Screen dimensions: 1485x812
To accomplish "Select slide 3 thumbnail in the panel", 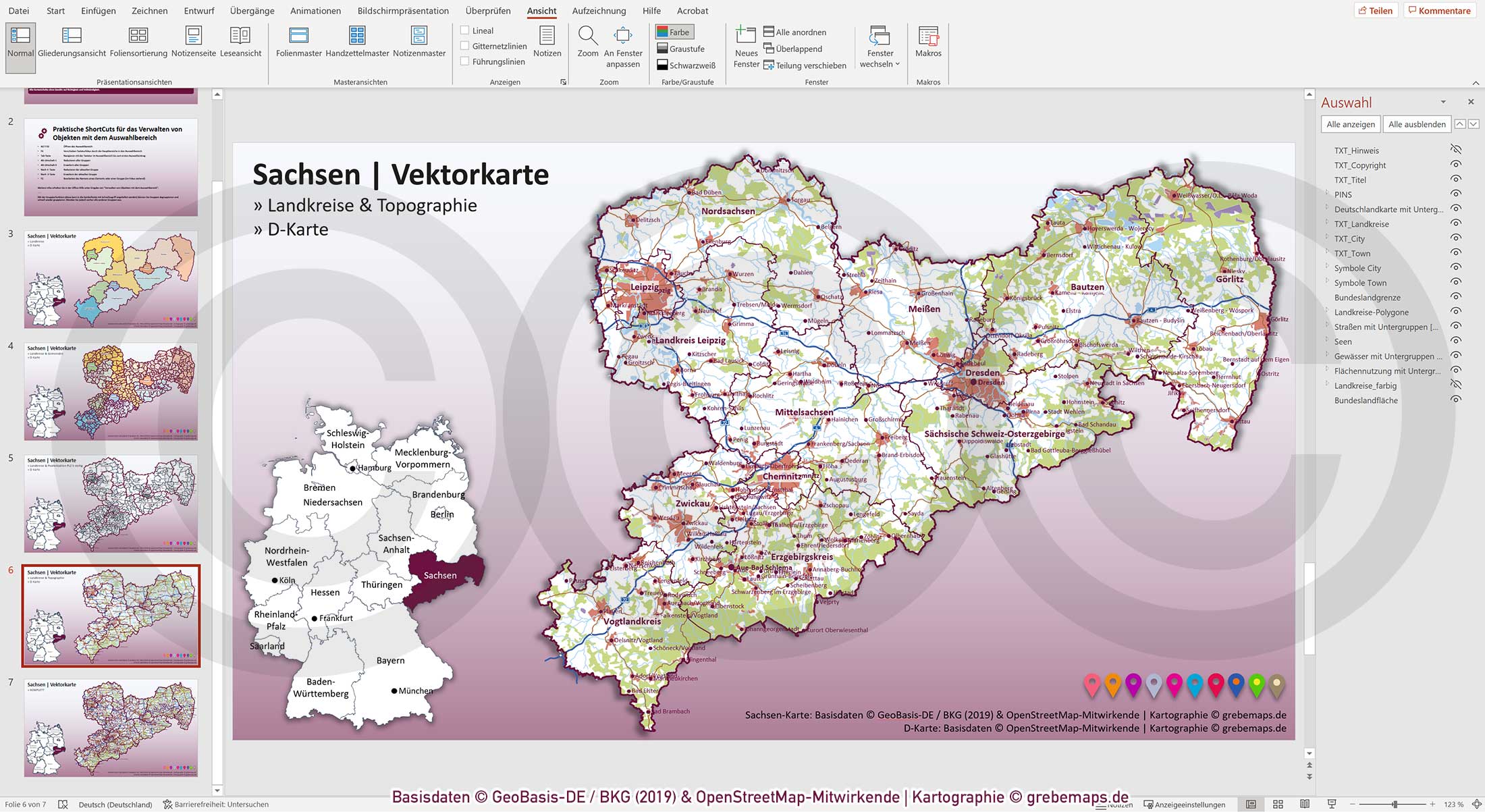I will click(x=110, y=279).
